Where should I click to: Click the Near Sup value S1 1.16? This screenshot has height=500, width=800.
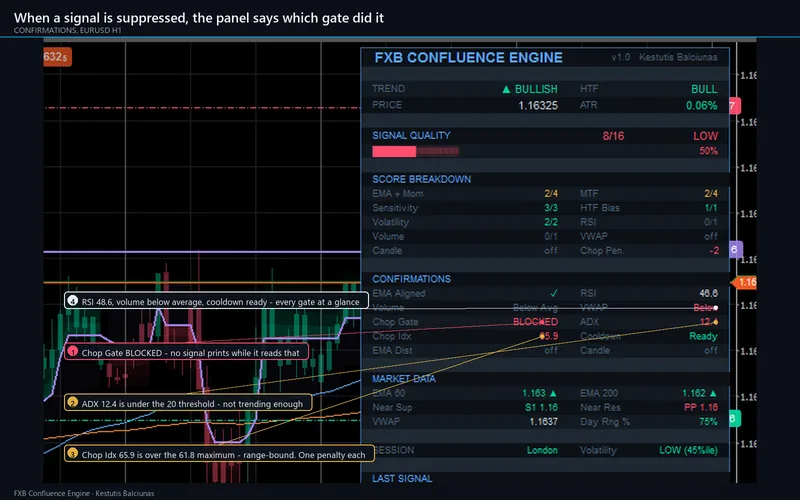tap(541, 408)
